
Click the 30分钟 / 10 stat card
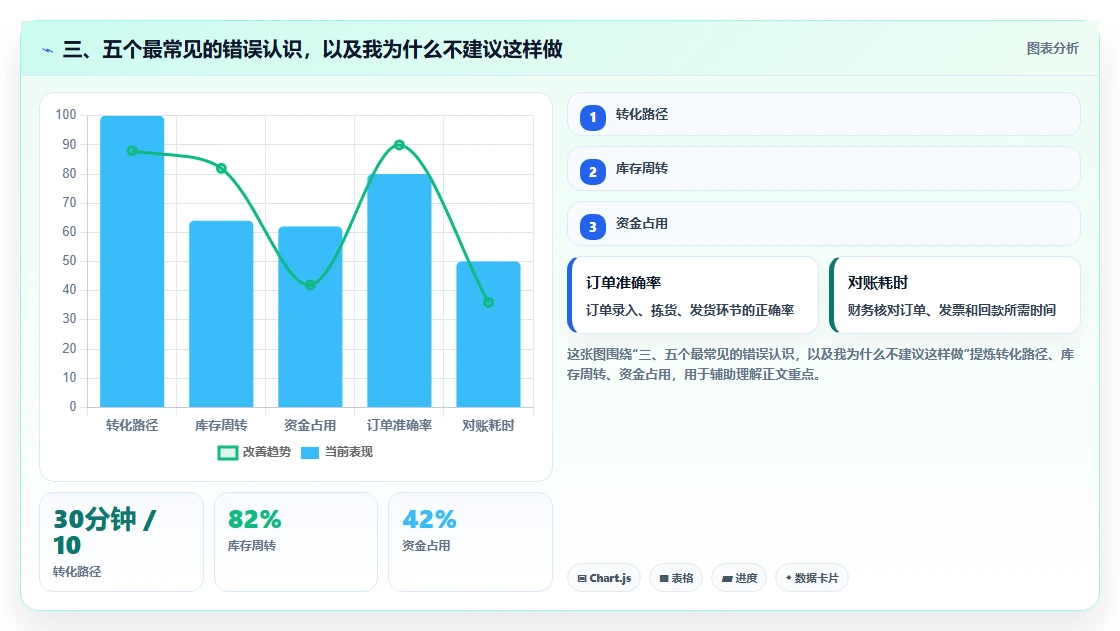tap(121, 542)
